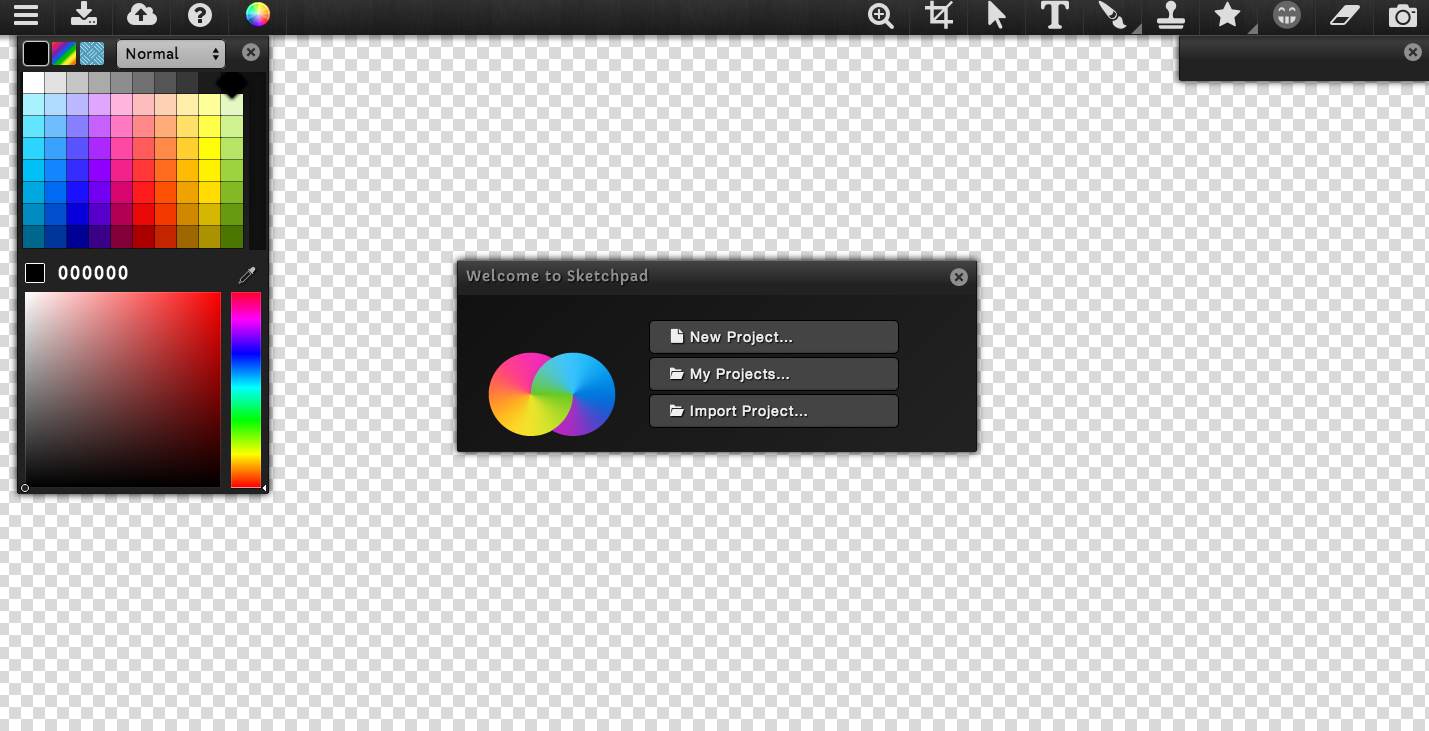Activate the eyedropper color picker
Screen dimensions: 1429x731
(x=247, y=274)
